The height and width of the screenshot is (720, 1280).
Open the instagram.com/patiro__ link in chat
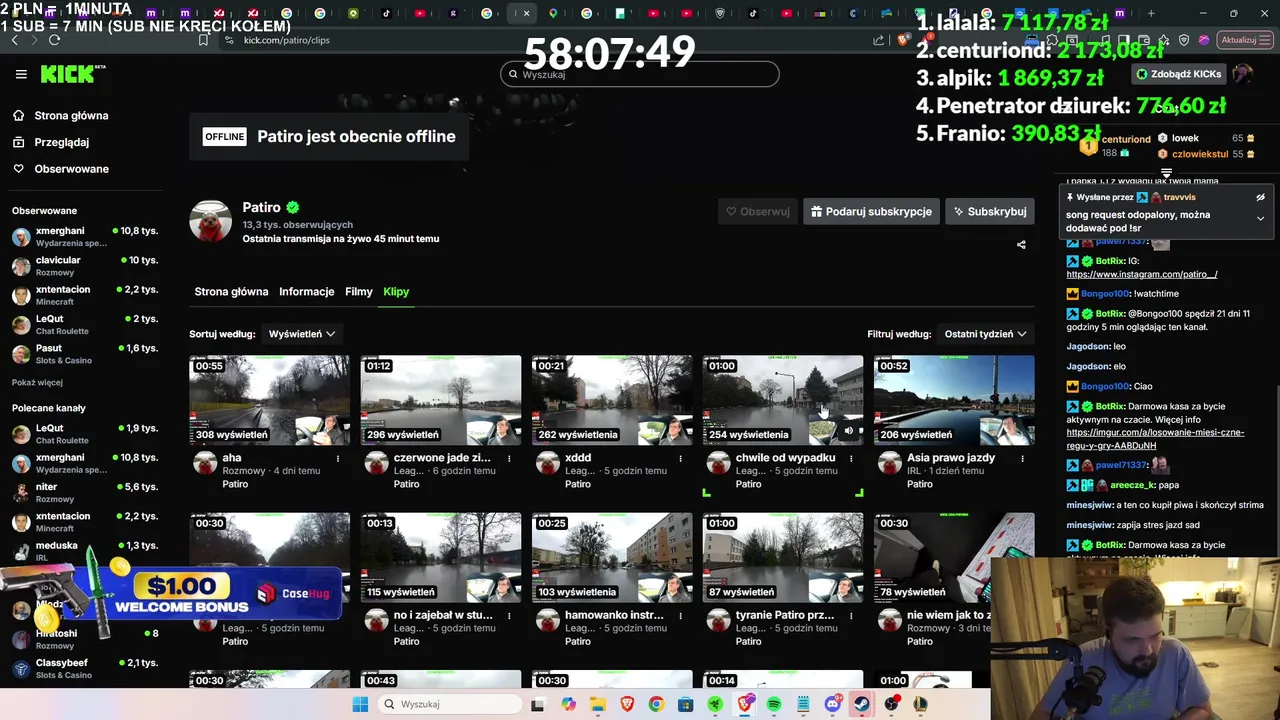pos(1141,274)
